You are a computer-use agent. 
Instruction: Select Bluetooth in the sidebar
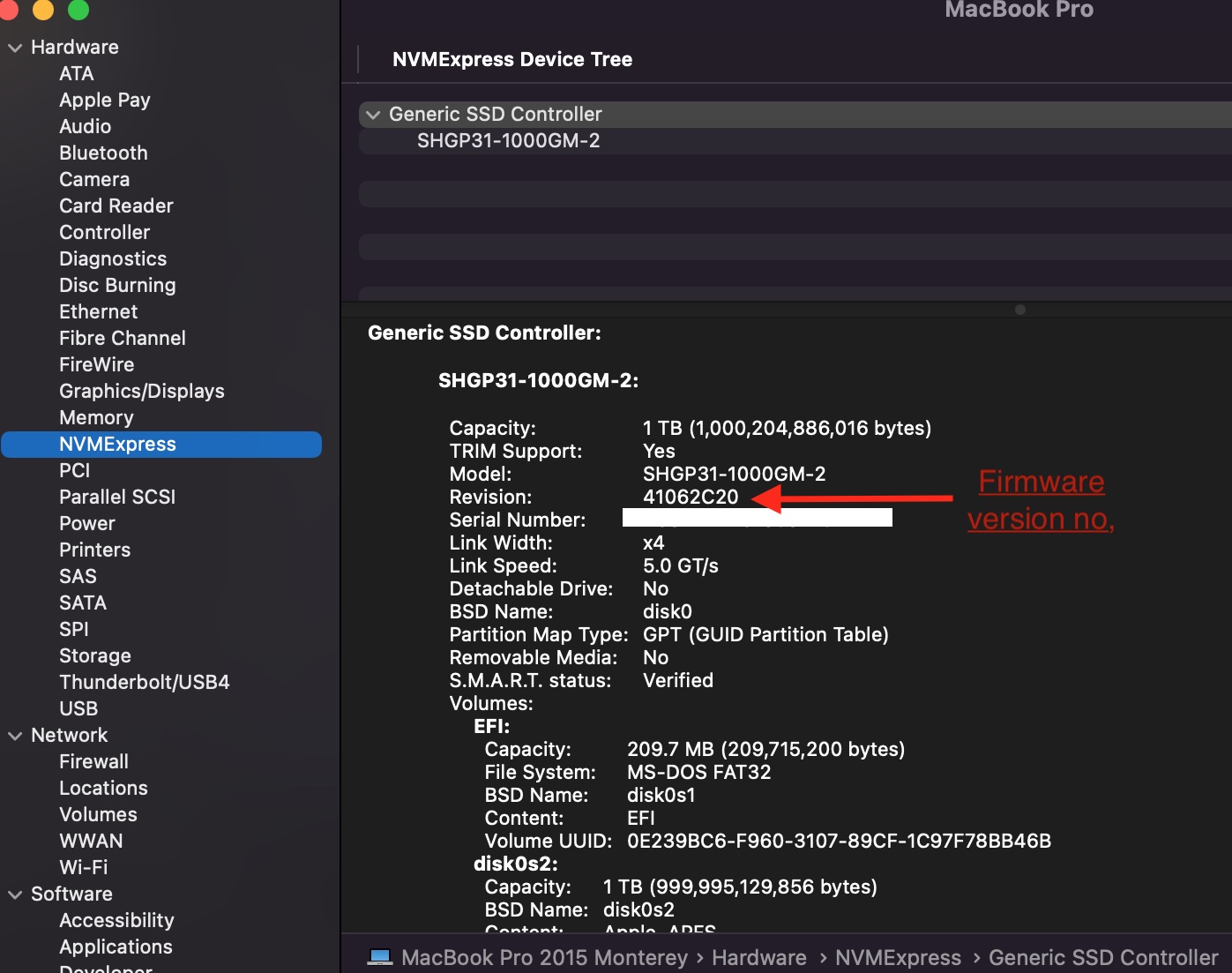[x=103, y=153]
